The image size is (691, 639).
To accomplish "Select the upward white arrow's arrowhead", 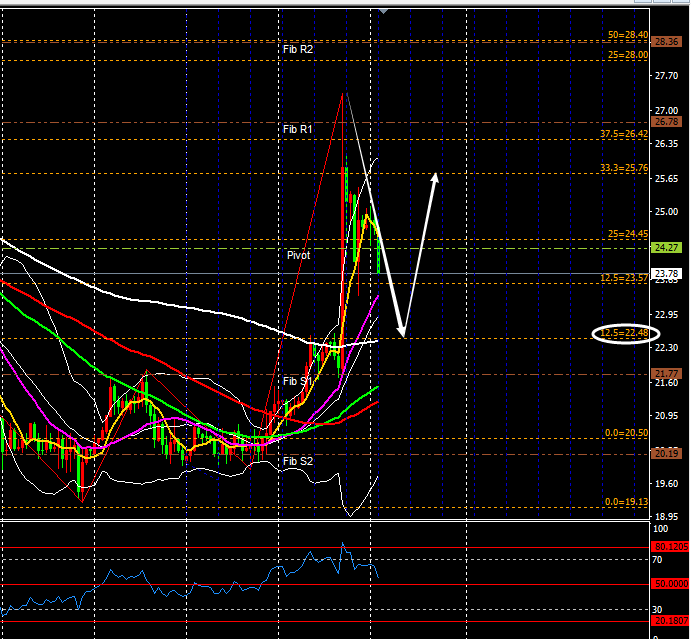I will click(436, 177).
